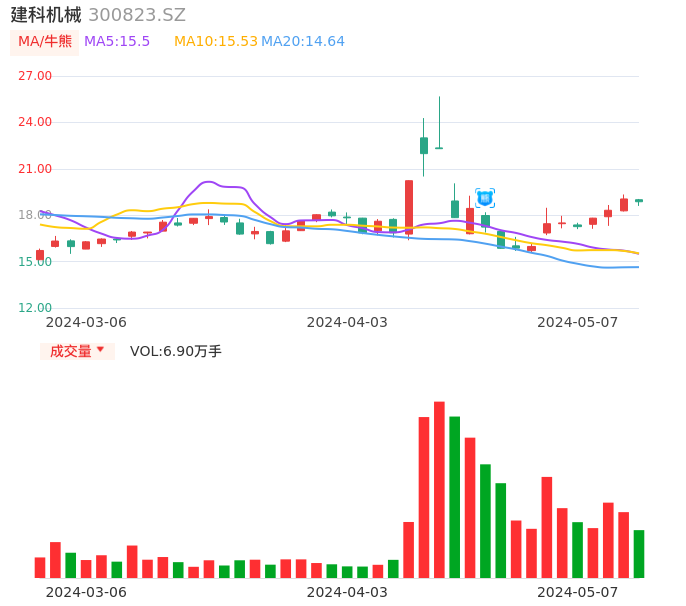Screen dimensions: 686x606
Task: Click the 24.00 price axis label
Action: (x=35, y=122)
